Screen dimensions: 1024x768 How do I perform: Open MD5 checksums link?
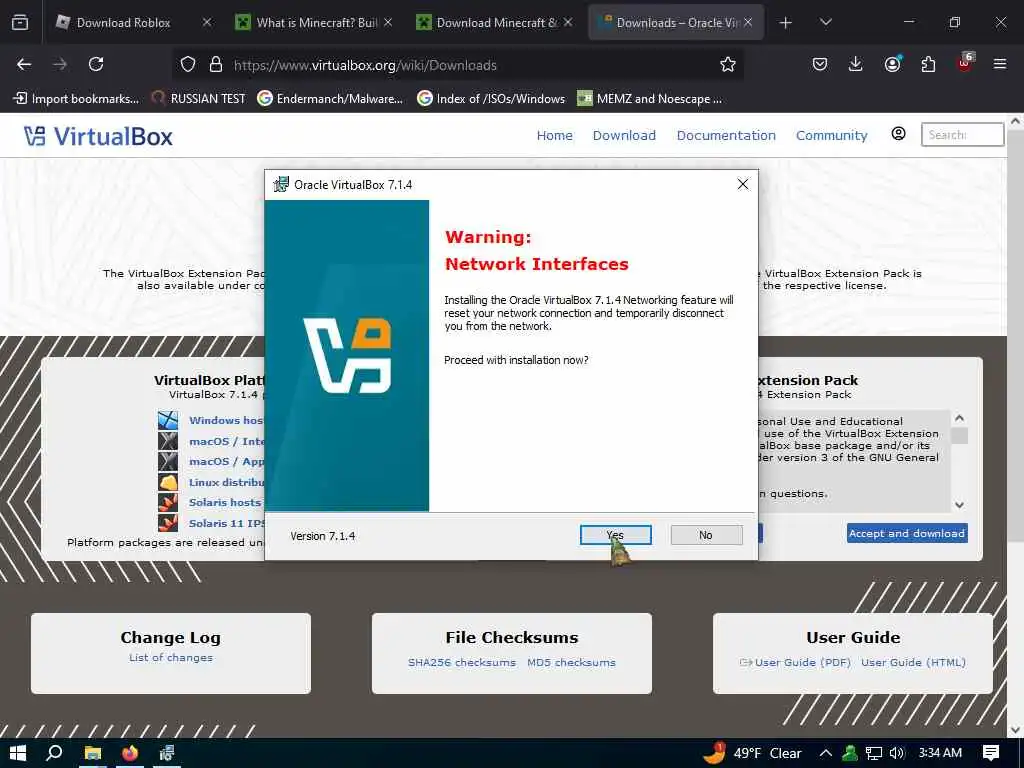(x=571, y=662)
